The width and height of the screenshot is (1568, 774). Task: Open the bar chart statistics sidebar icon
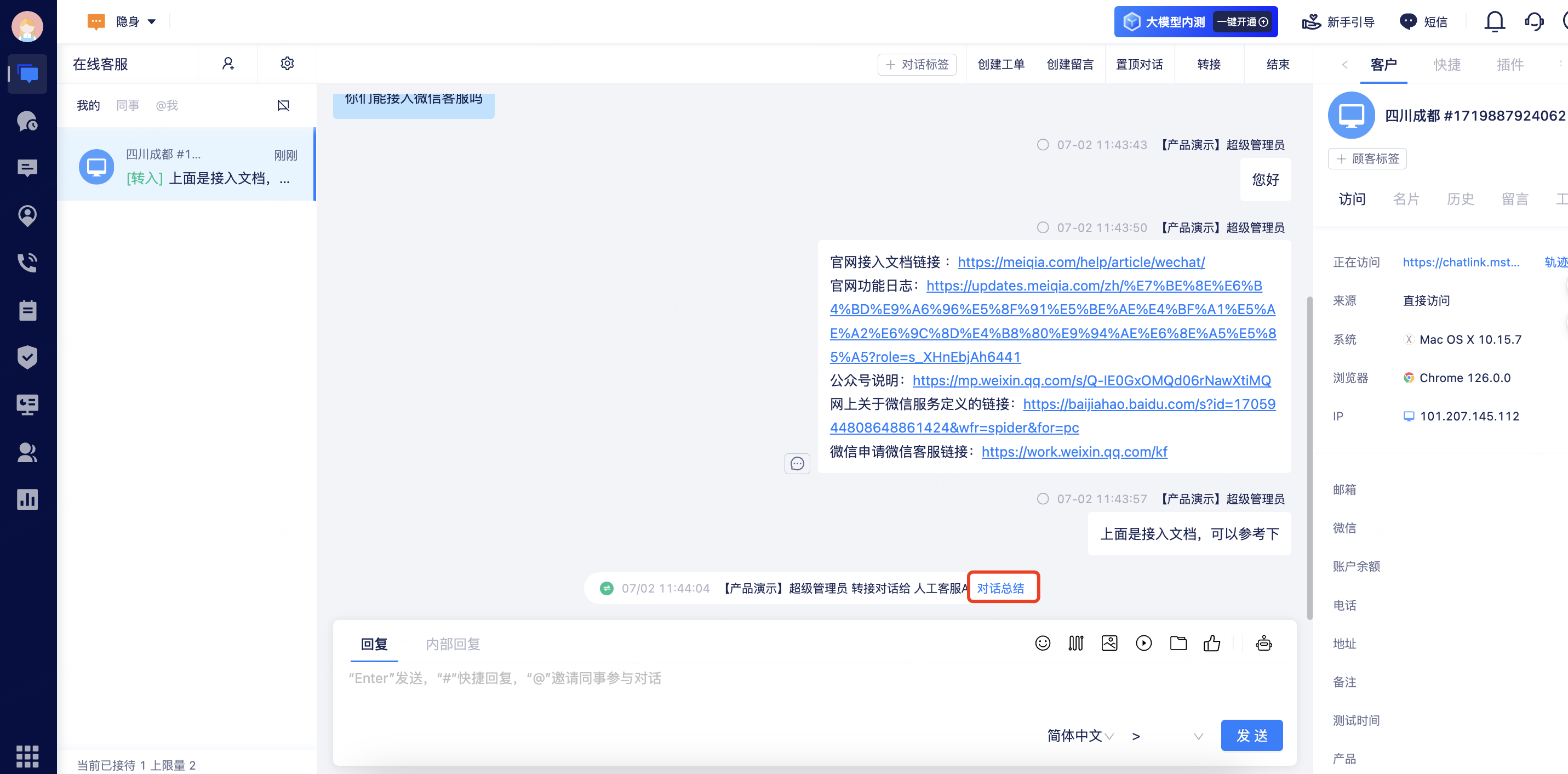(27, 499)
